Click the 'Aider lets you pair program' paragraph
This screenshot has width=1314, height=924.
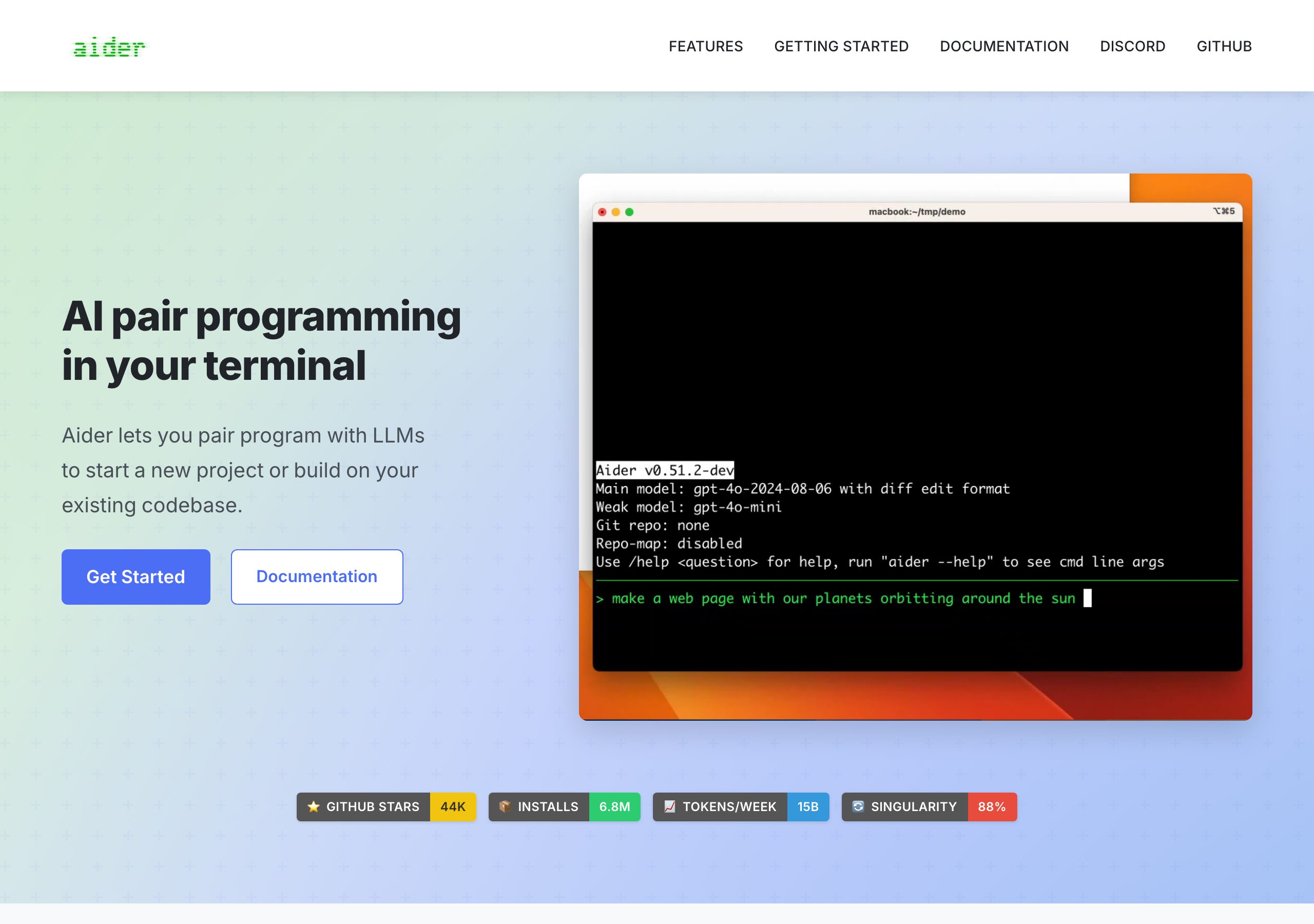[243, 470]
